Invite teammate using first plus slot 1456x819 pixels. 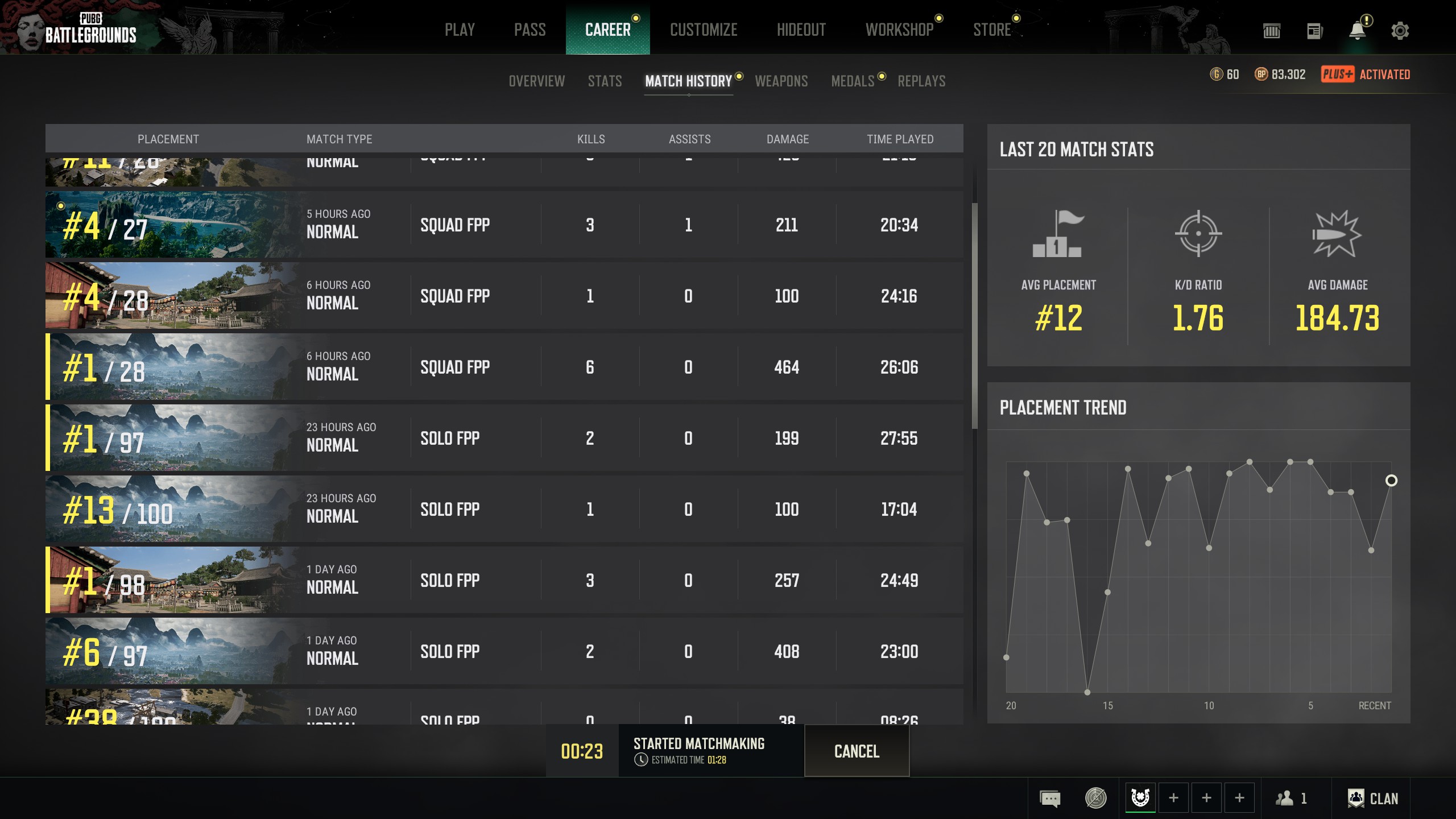(1173, 798)
